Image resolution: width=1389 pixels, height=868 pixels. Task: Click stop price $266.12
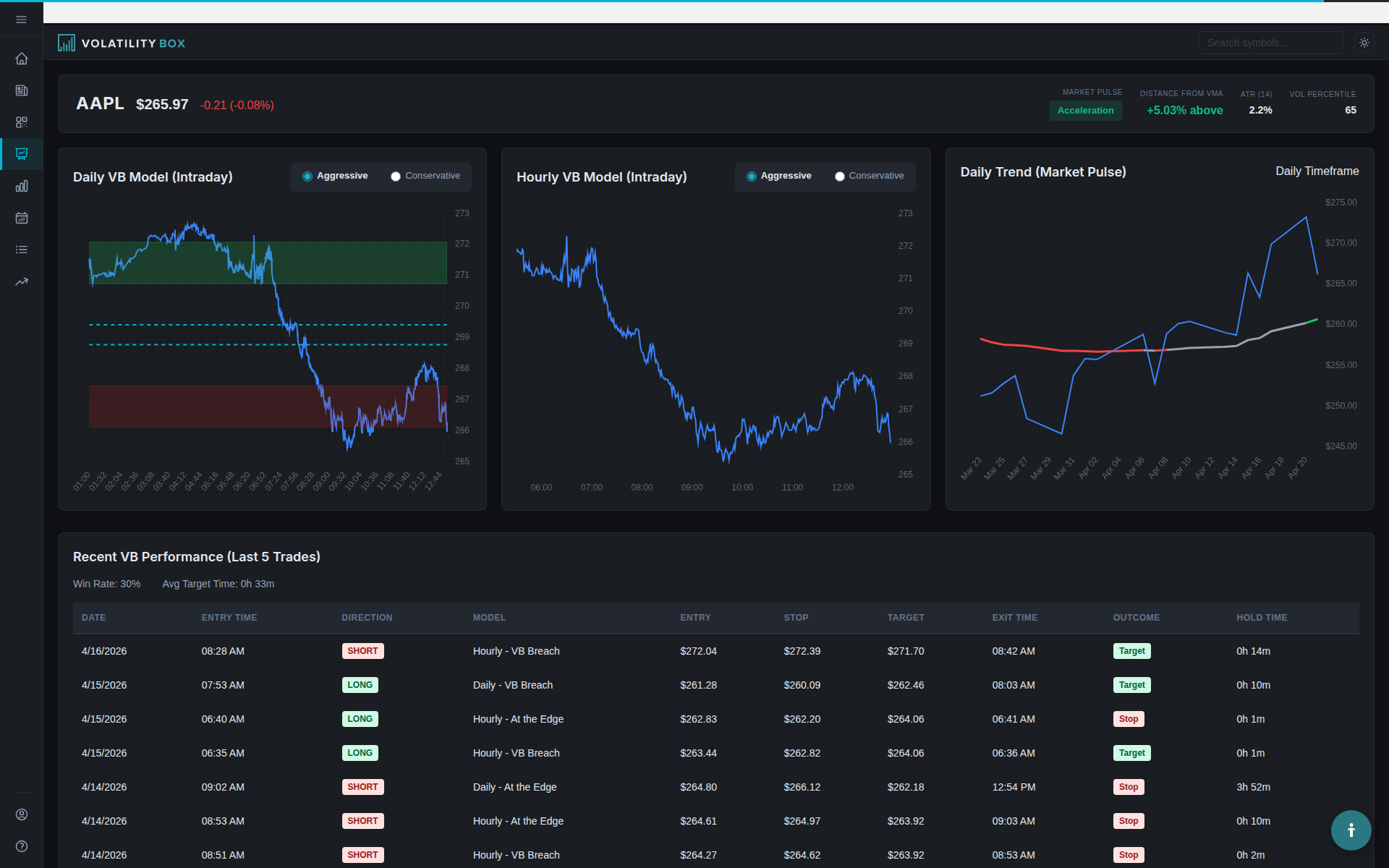[x=802, y=787]
